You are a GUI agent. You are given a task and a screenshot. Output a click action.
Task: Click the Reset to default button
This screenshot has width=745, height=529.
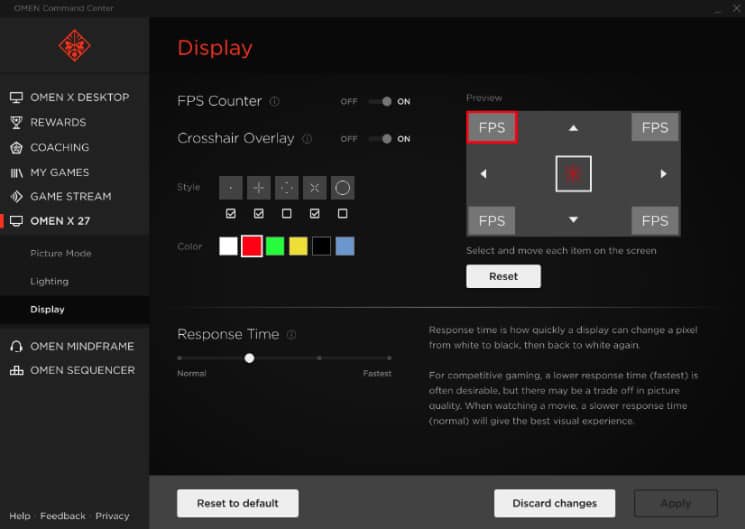[x=238, y=503]
